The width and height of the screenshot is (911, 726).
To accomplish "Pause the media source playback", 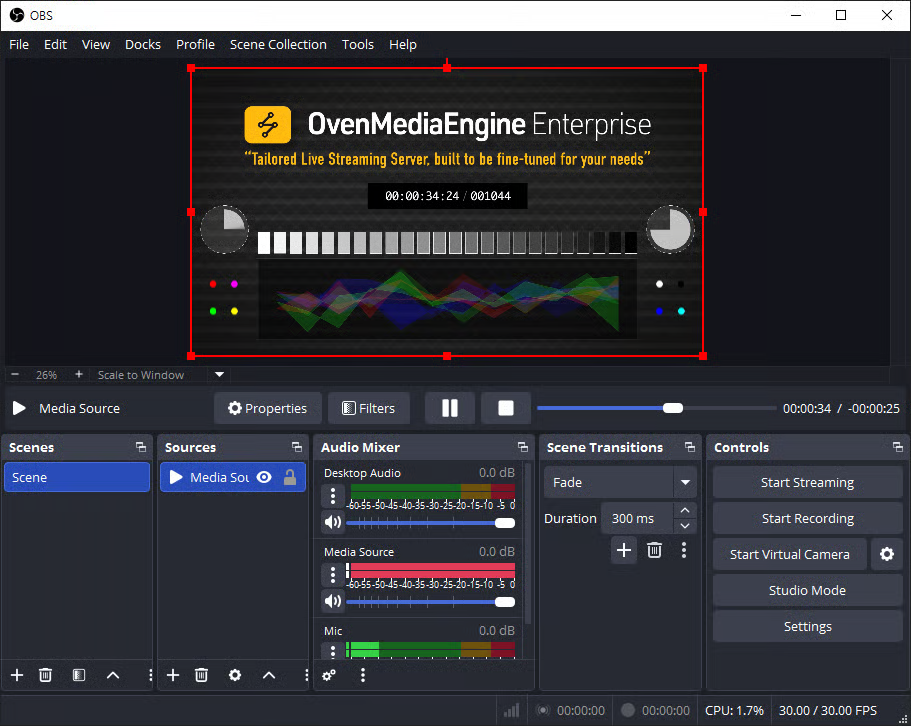I will pos(449,408).
